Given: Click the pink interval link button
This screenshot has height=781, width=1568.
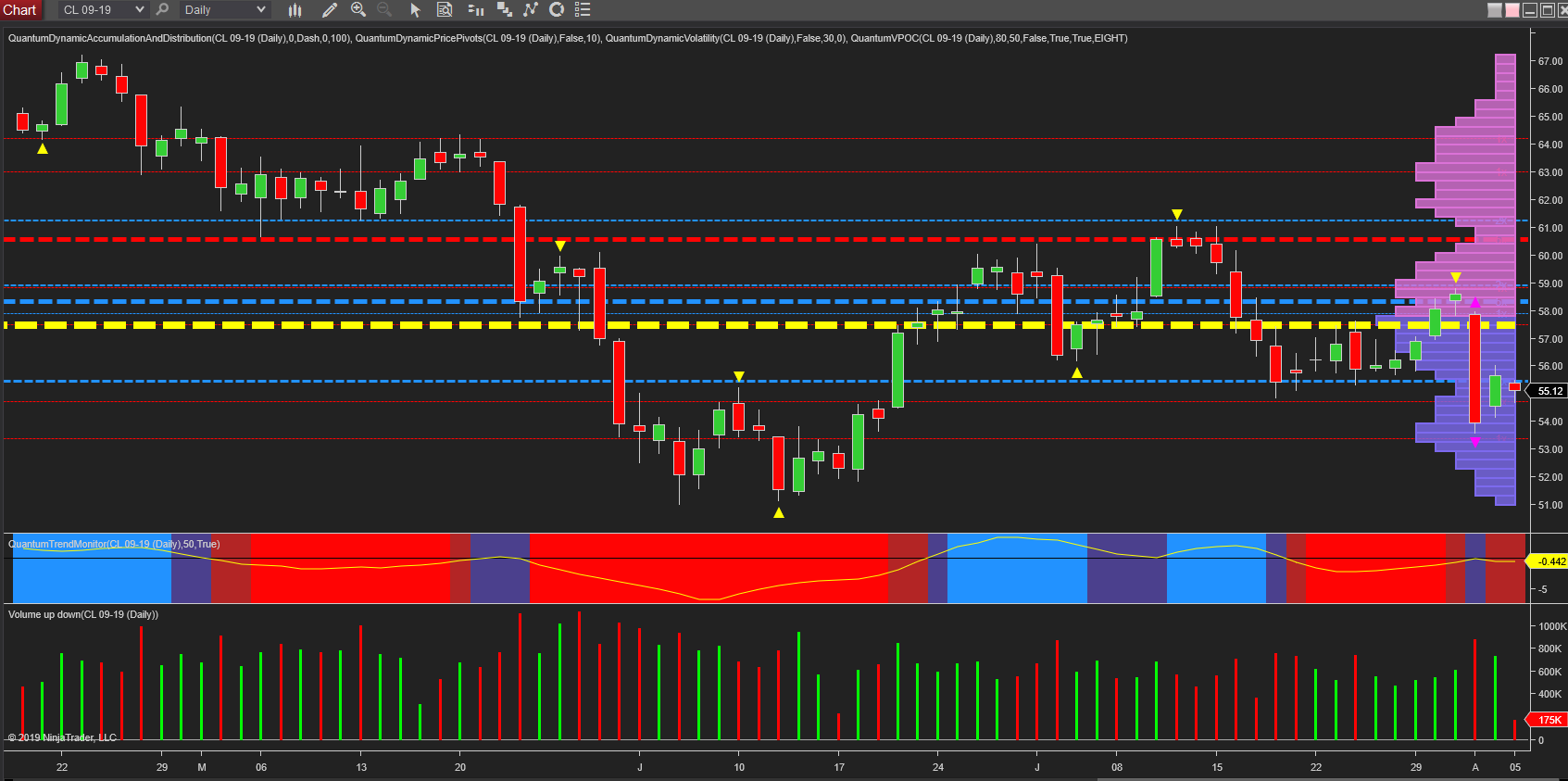Looking at the screenshot, I should [x=1512, y=10].
